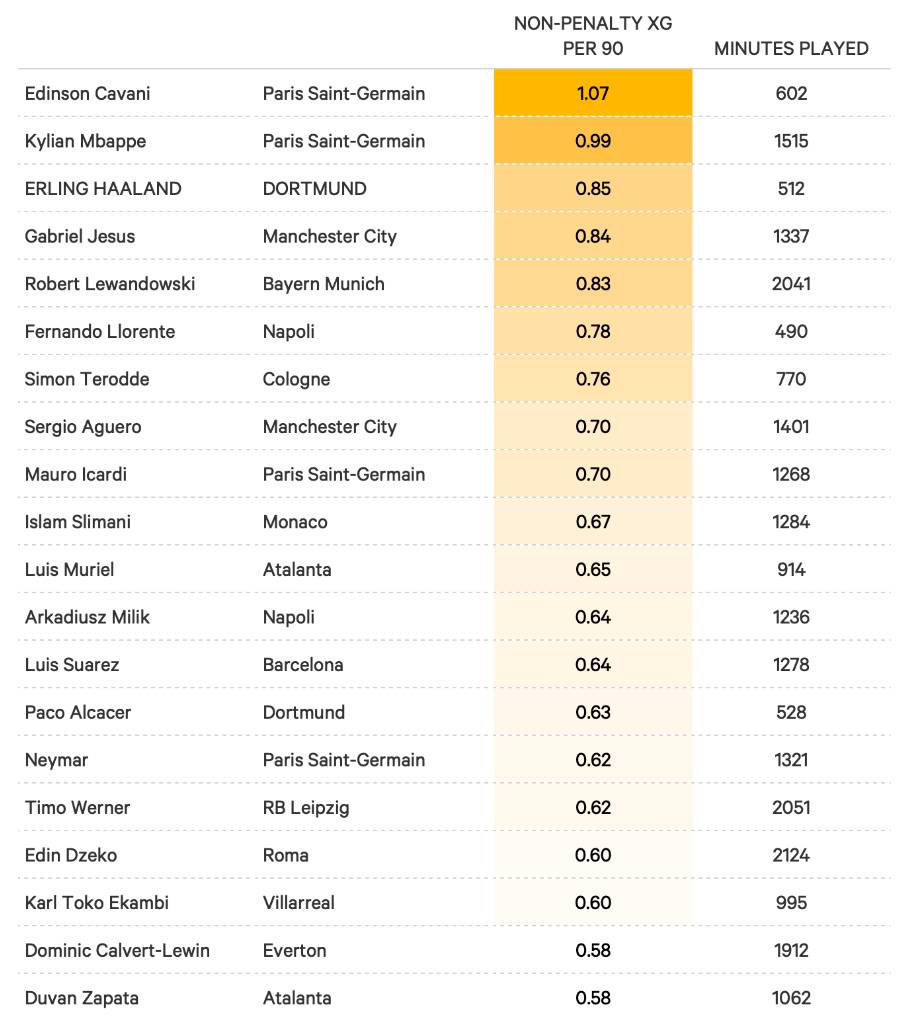Click the Bayern Munich team cell

(323, 283)
